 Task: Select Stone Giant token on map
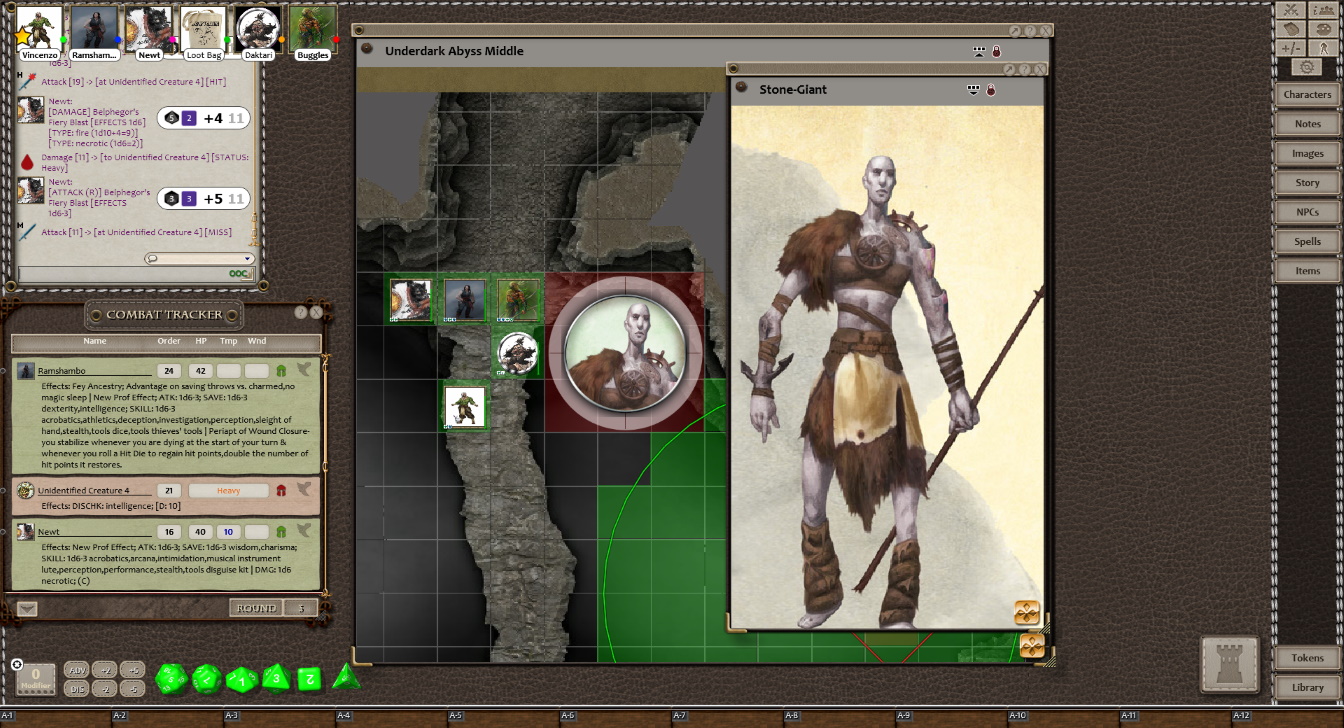tap(623, 352)
